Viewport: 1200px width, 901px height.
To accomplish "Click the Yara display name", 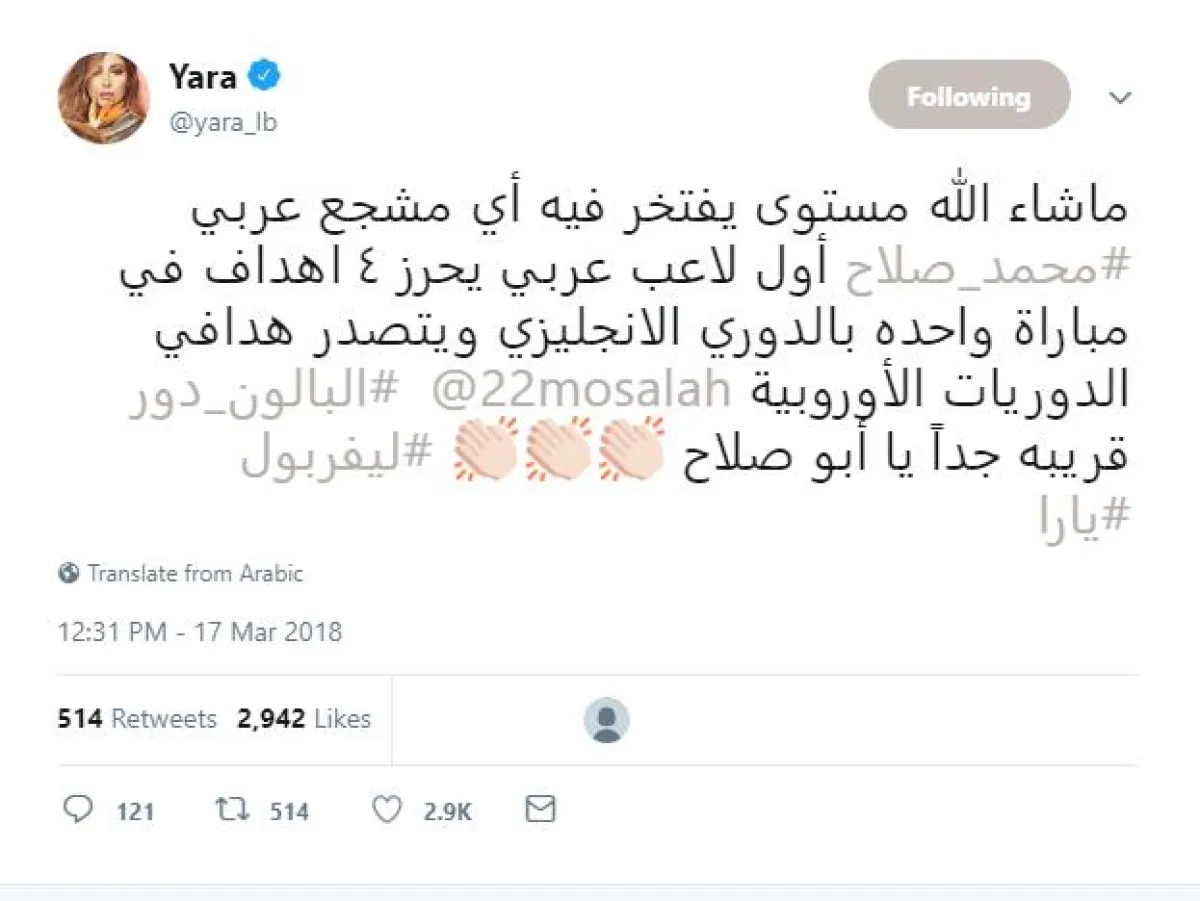I will coord(201,75).
